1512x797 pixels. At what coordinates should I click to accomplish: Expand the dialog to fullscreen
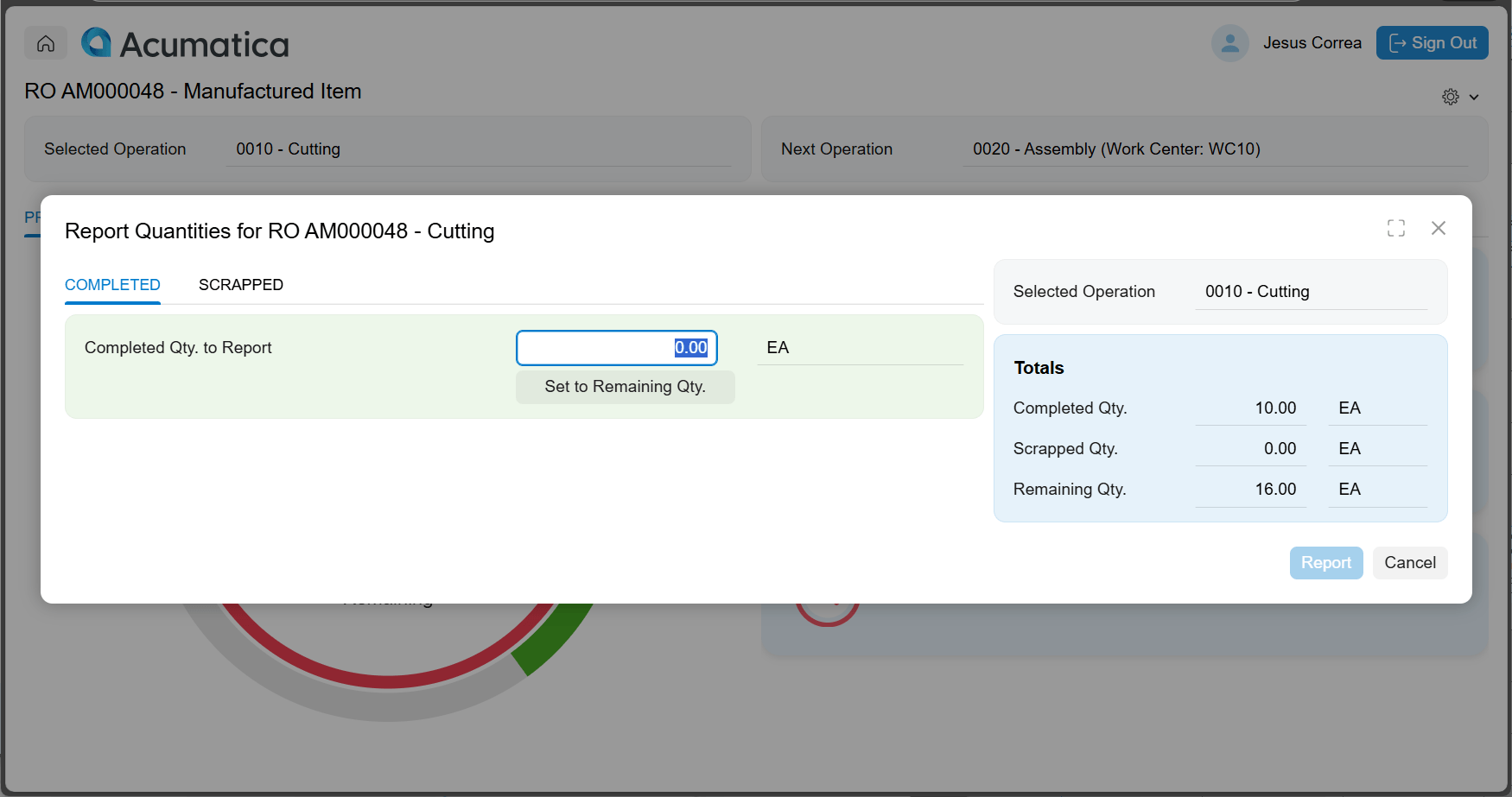click(1396, 227)
